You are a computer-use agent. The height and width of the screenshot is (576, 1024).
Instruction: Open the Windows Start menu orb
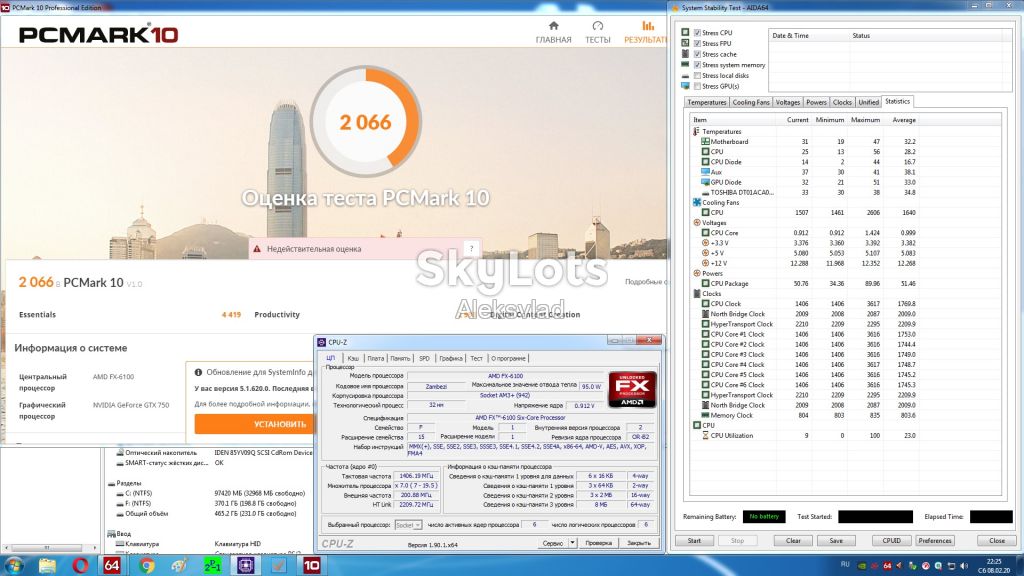click(x=14, y=565)
